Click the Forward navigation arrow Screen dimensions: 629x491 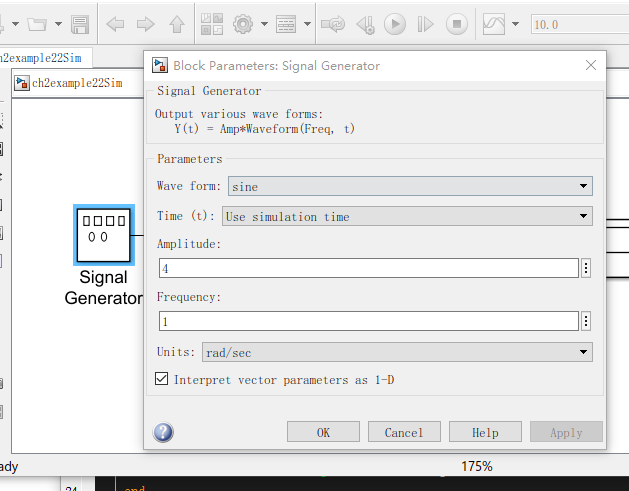(145, 24)
